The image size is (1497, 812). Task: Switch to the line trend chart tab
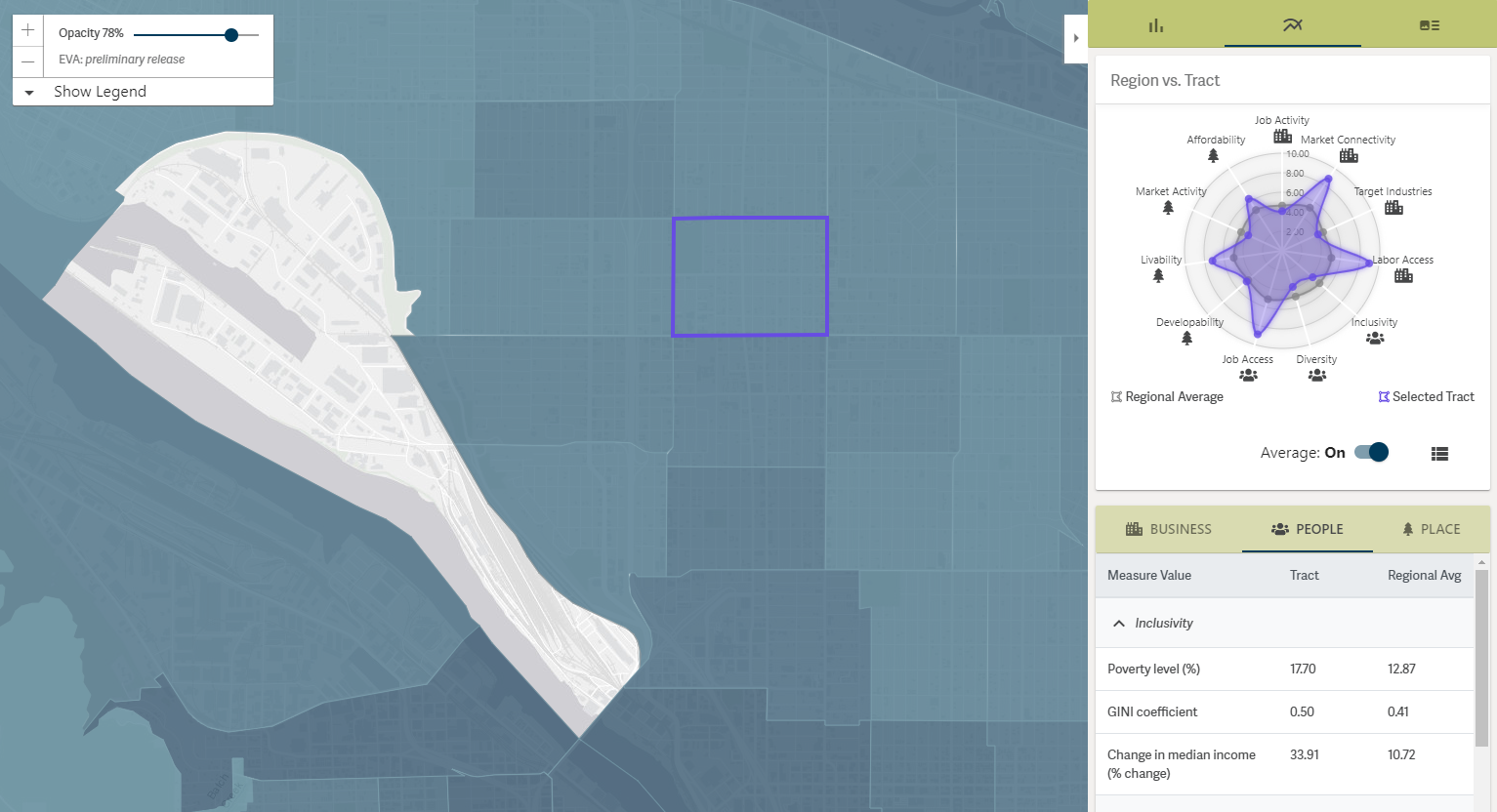[1292, 25]
